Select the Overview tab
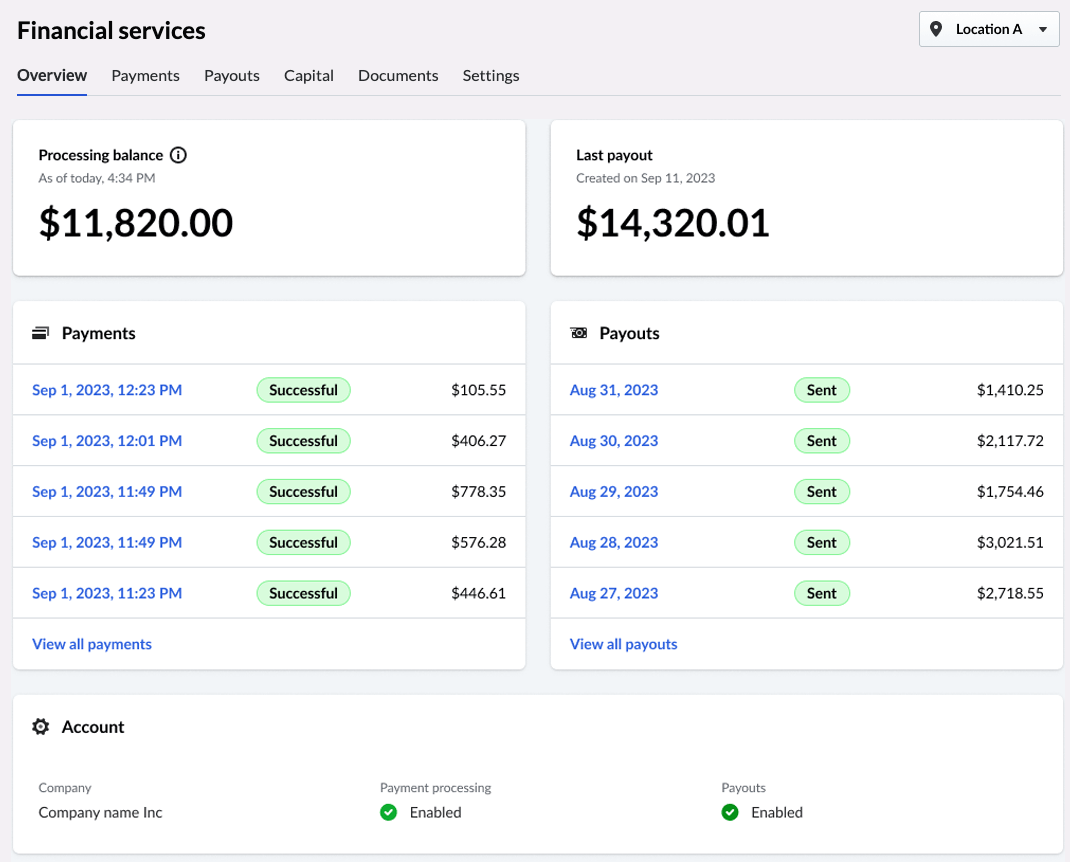 [52, 75]
